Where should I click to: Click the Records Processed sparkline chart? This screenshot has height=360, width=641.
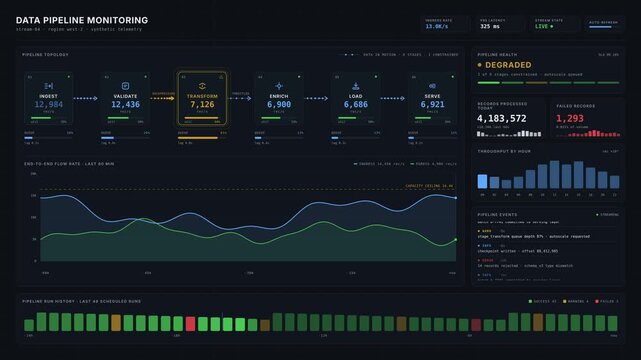[509, 133]
